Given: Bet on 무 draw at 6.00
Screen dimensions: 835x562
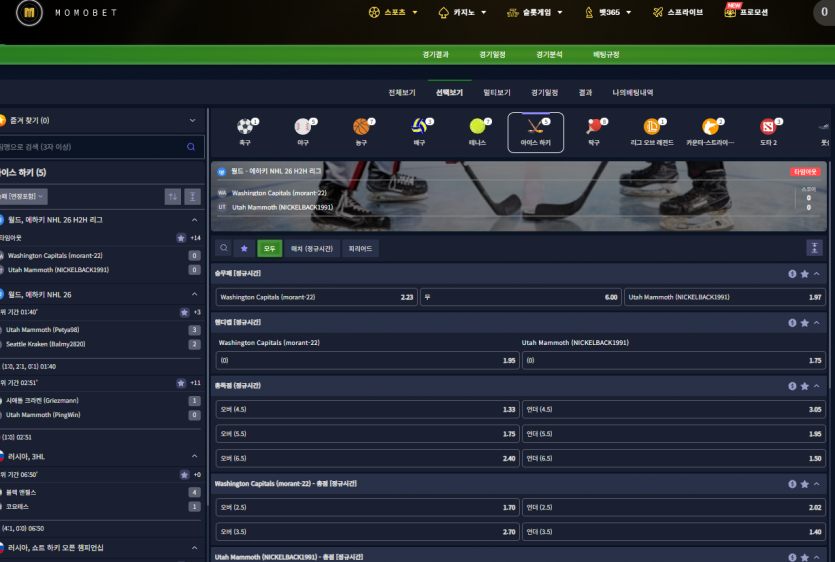Looking at the screenshot, I should tap(521, 297).
